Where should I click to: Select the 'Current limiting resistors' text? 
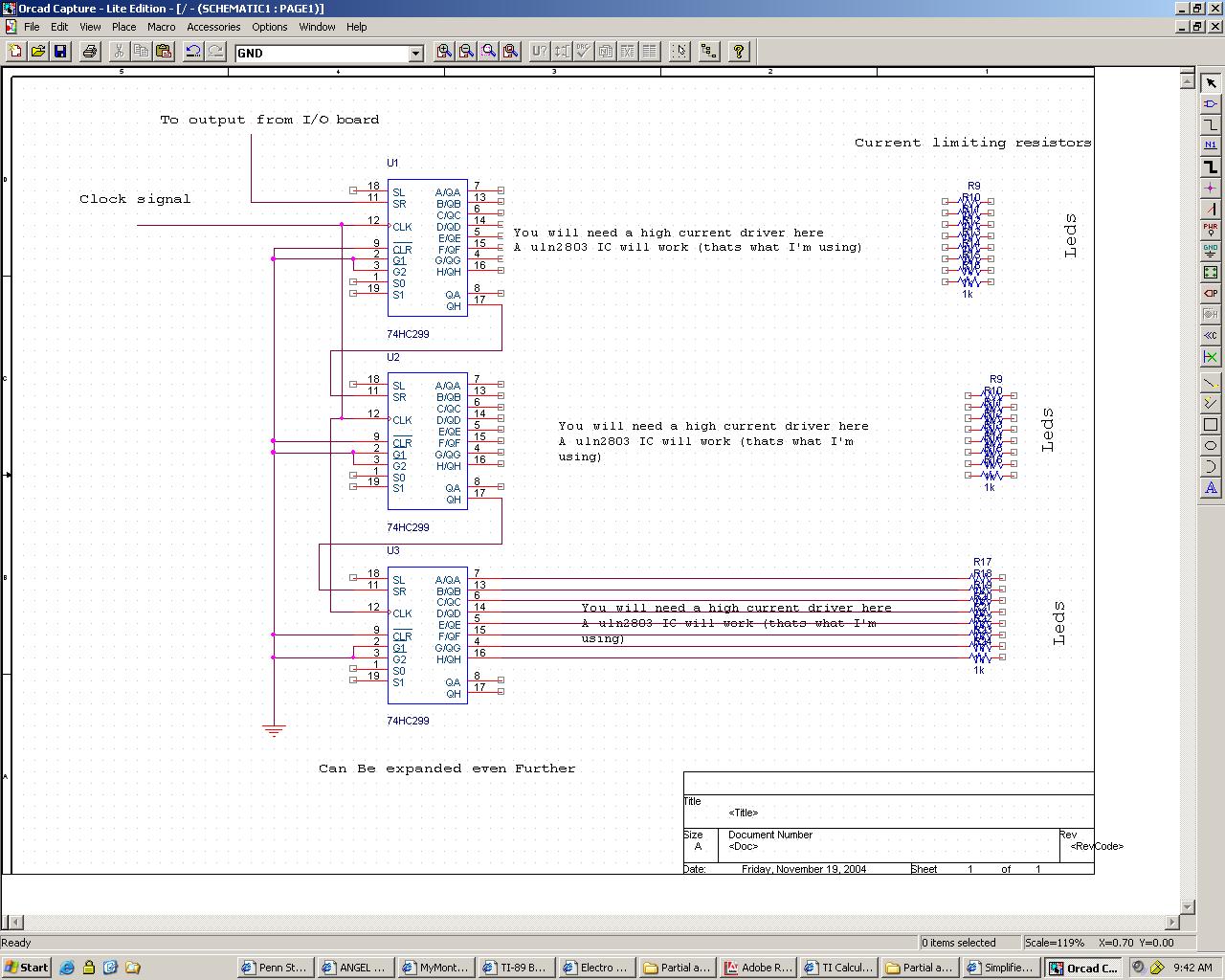pos(973,143)
